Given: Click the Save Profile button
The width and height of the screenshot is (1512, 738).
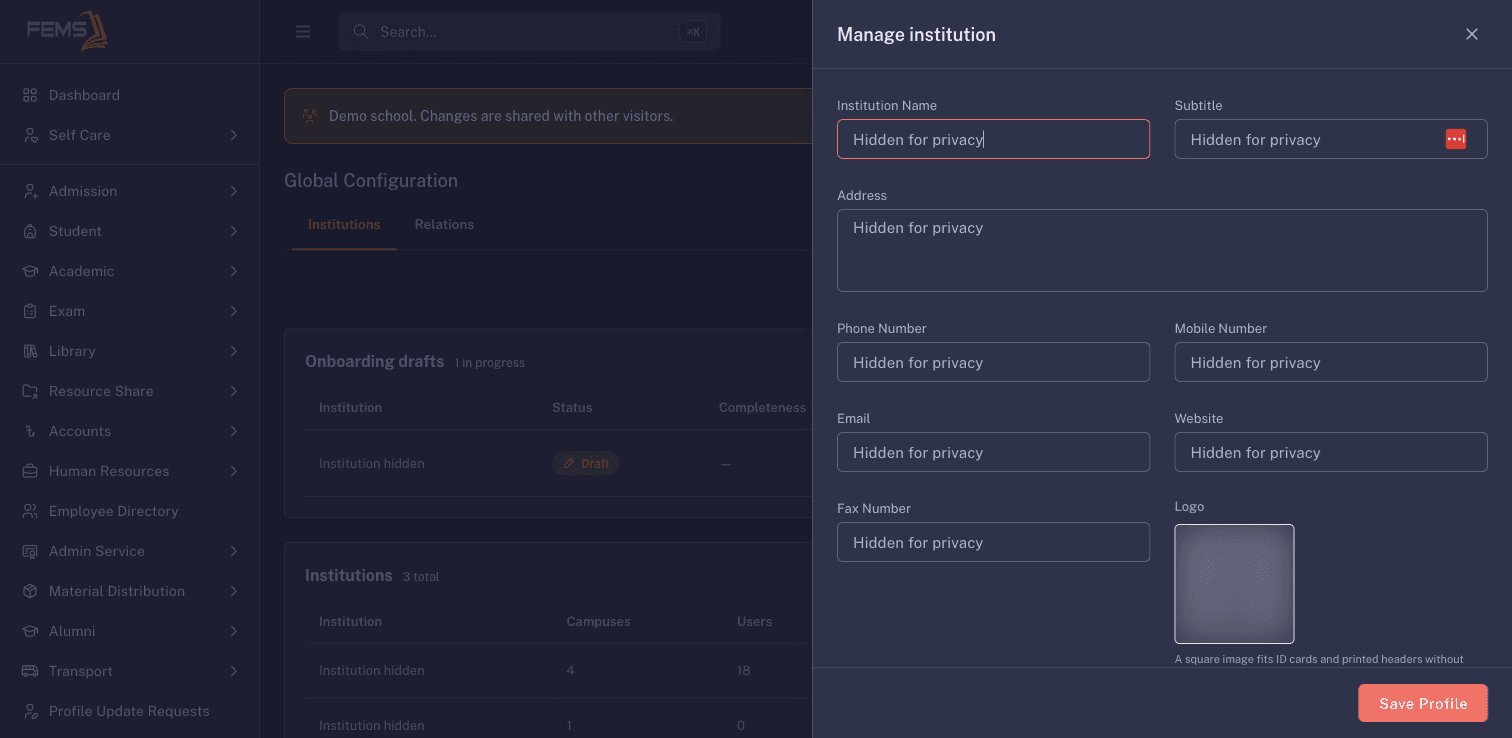Looking at the screenshot, I should tap(1423, 703).
